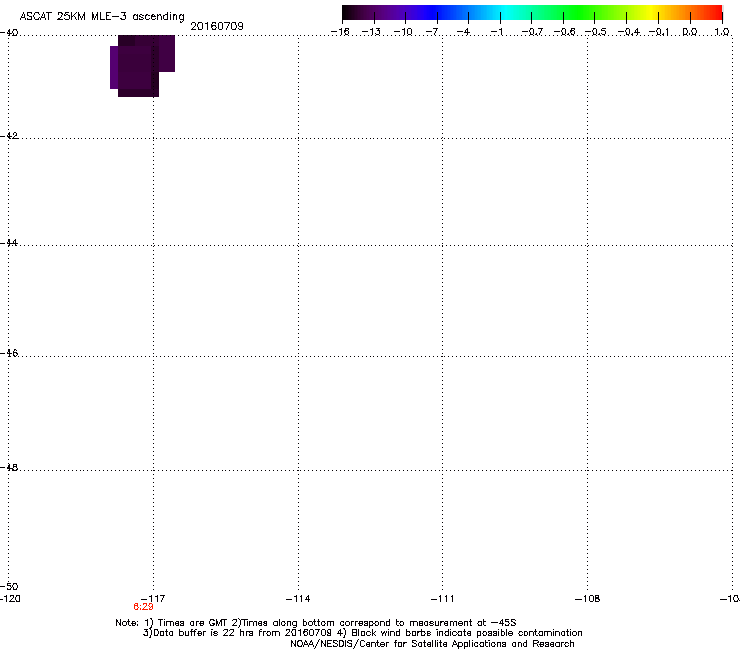
Task: Click the -0.4 color bar label
Action: [x=629, y=32]
